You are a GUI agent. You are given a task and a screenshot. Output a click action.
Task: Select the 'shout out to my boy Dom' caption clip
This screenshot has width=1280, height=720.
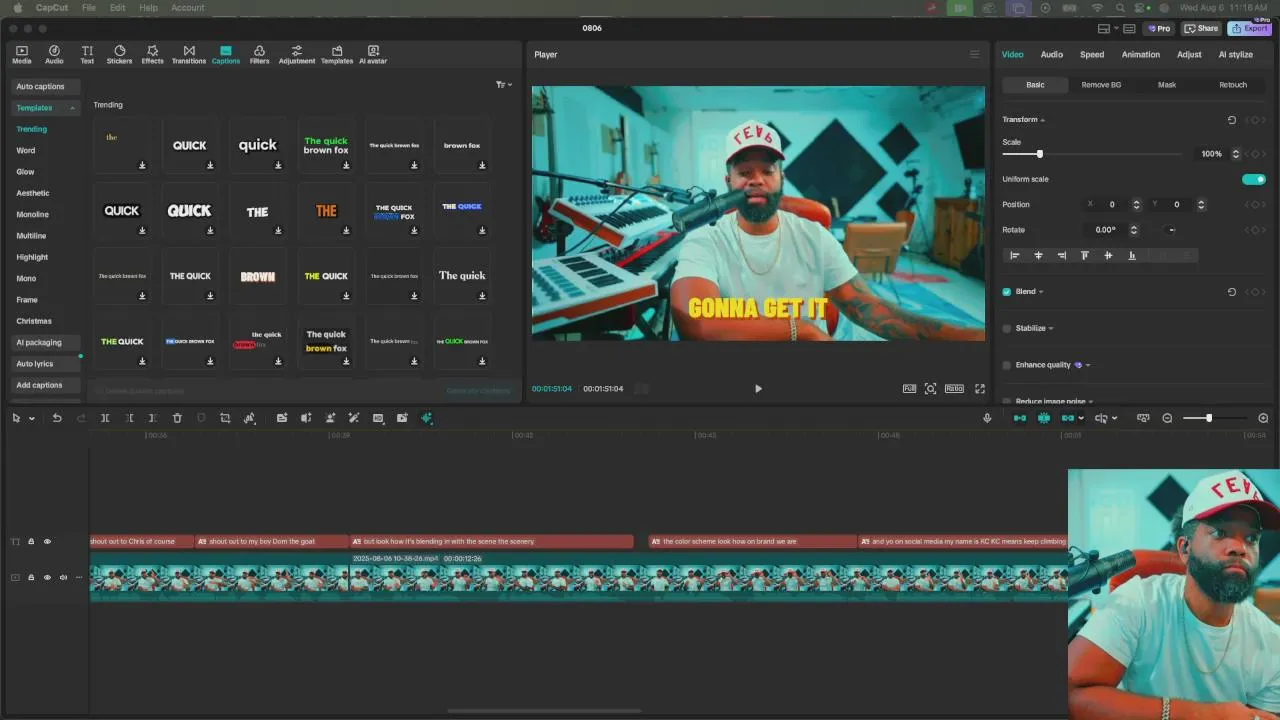(x=271, y=542)
